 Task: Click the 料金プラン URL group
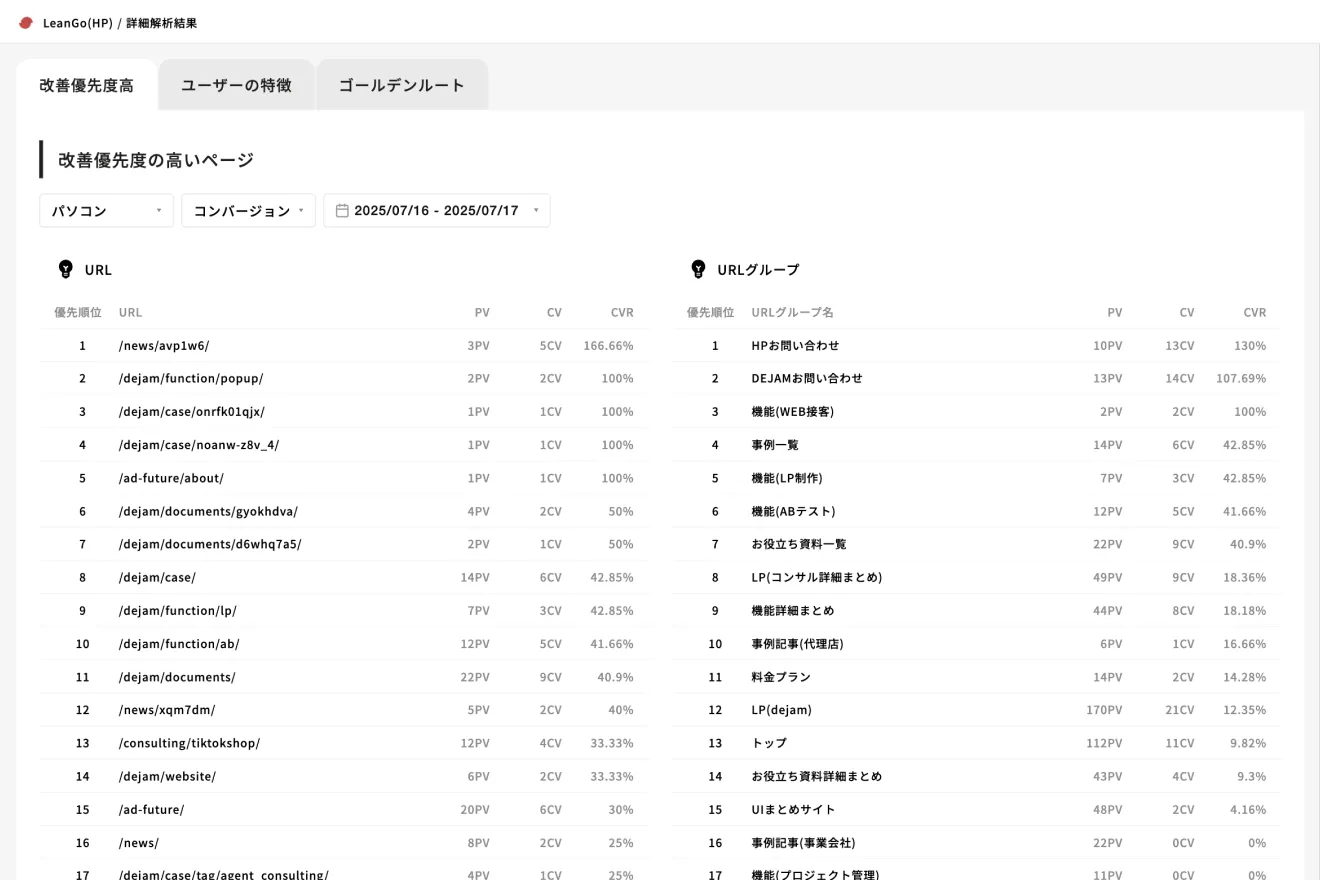click(x=780, y=677)
